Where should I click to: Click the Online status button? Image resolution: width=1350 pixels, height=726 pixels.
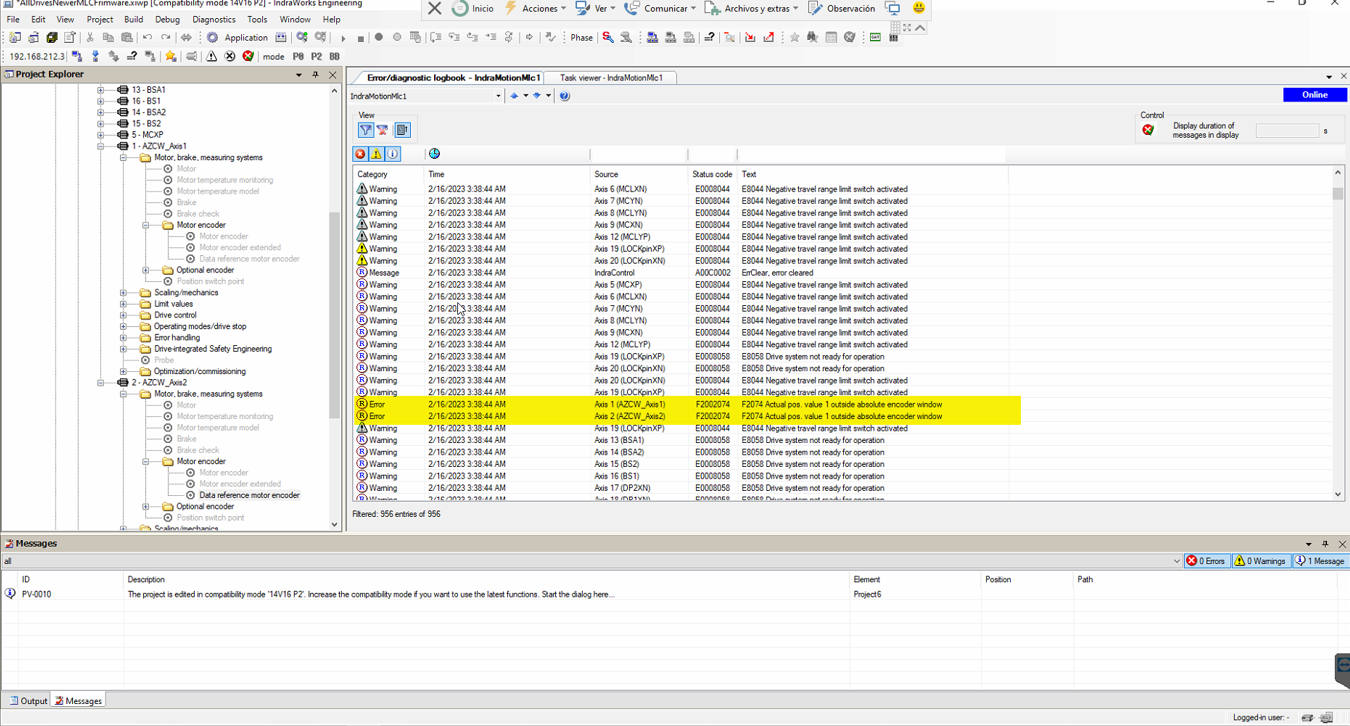point(1314,95)
